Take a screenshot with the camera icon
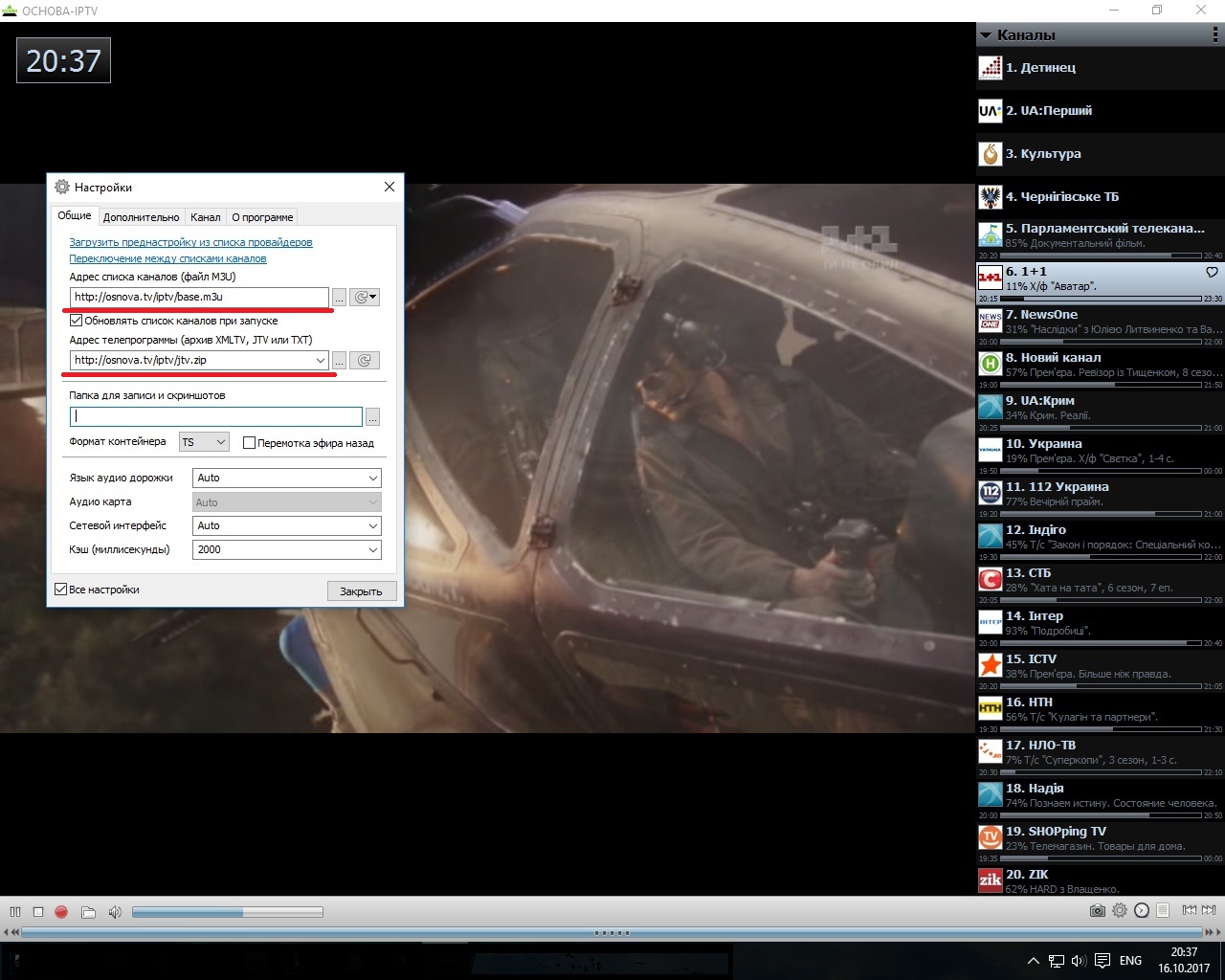Image resolution: width=1225 pixels, height=980 pixels. [x=1097, y=910]
